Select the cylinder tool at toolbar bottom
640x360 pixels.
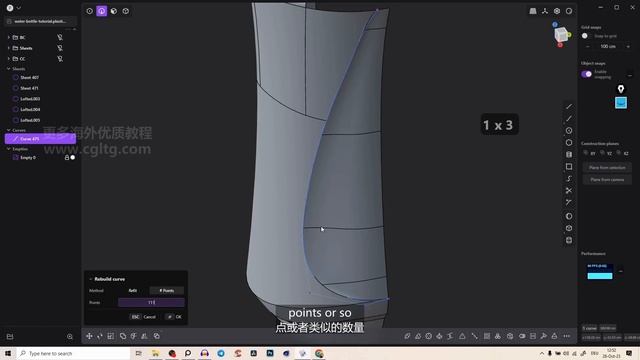(569, 240)
